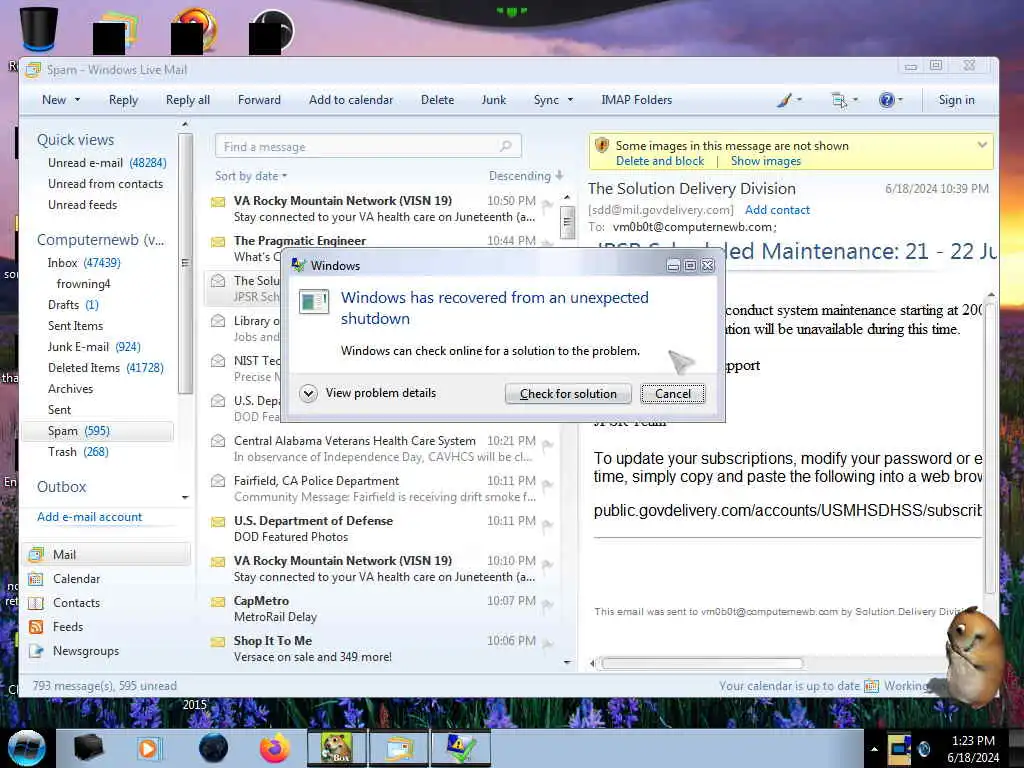
Task: Launch Firefox from the taskbar
Action: [275, 748]
